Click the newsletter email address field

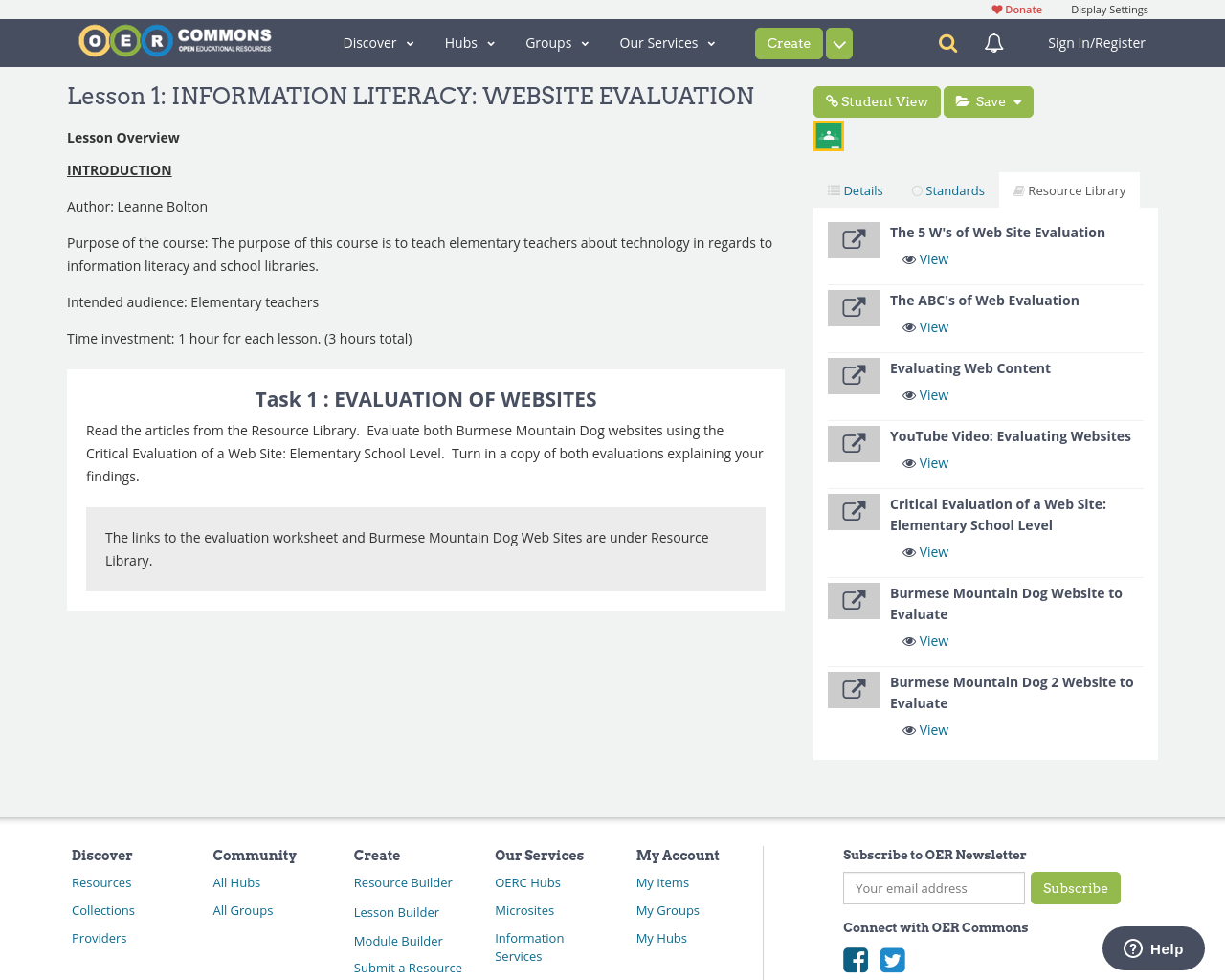[933, 888]
